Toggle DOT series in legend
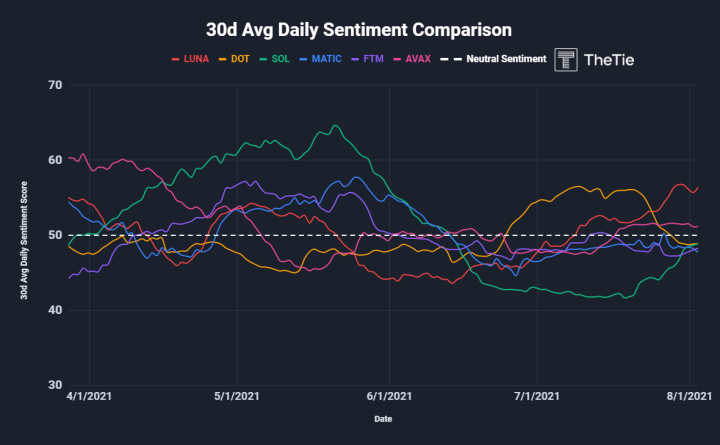 click(x=234, y=59)
